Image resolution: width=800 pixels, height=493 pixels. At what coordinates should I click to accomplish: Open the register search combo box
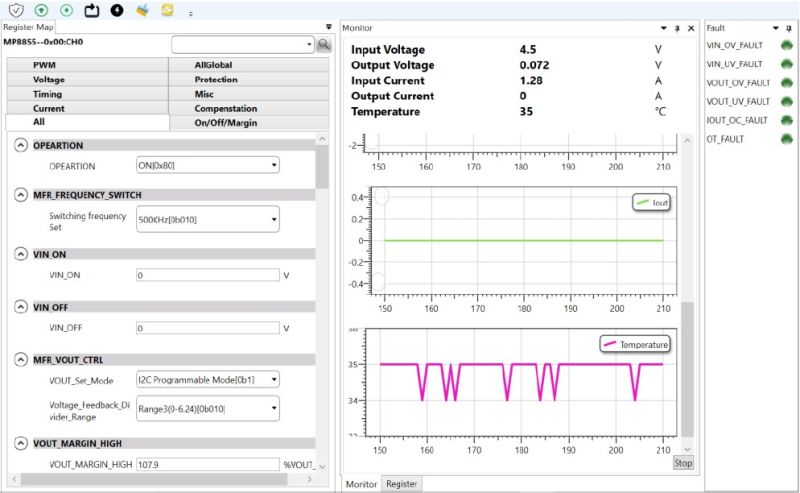coord(243,45)
